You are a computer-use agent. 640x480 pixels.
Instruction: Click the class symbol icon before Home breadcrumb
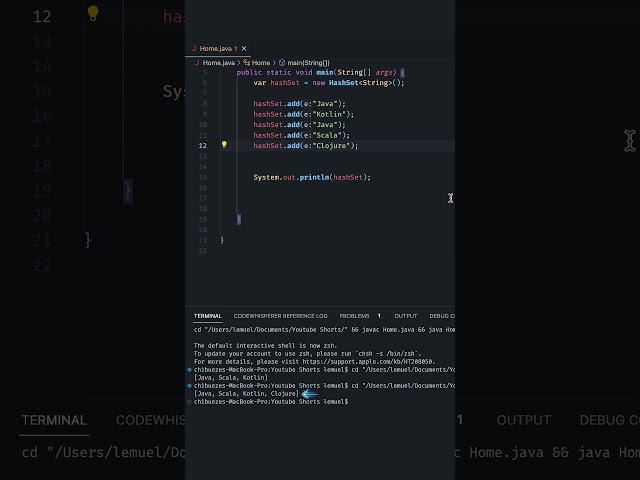(x=246, y=62)
